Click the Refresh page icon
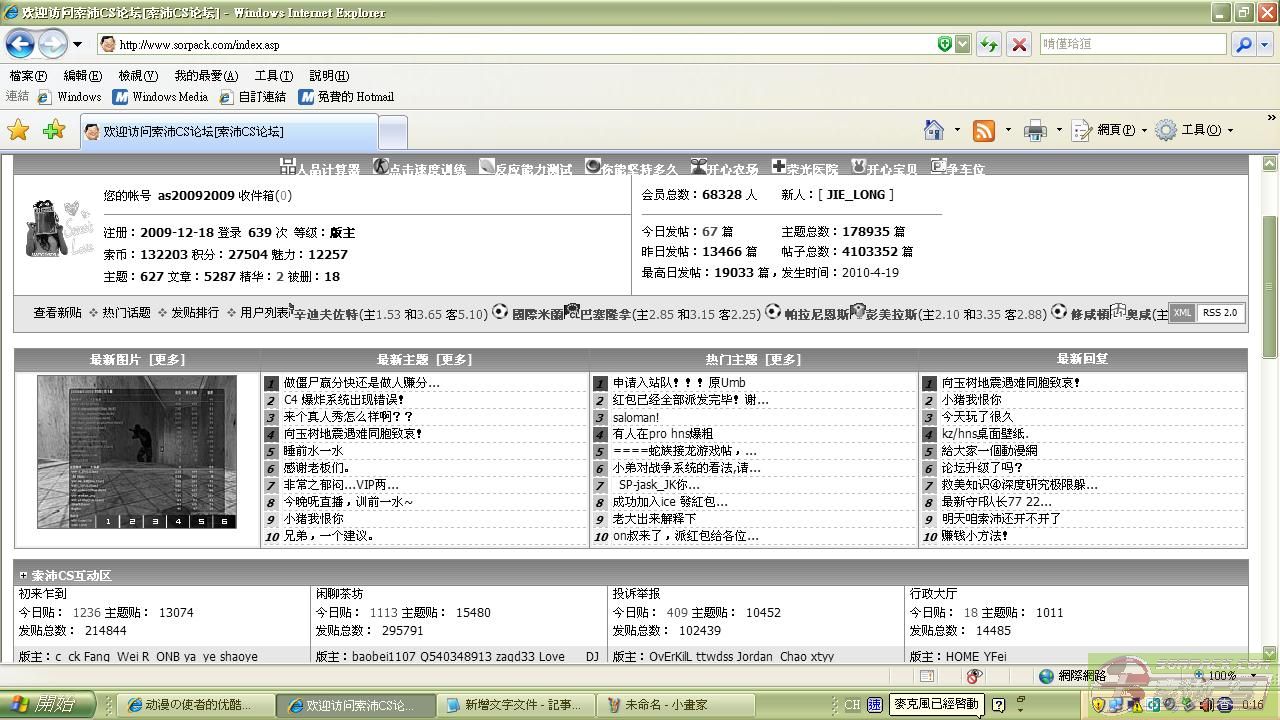The width and height of the screenshot is (1280, 720). tap(988, 44)
